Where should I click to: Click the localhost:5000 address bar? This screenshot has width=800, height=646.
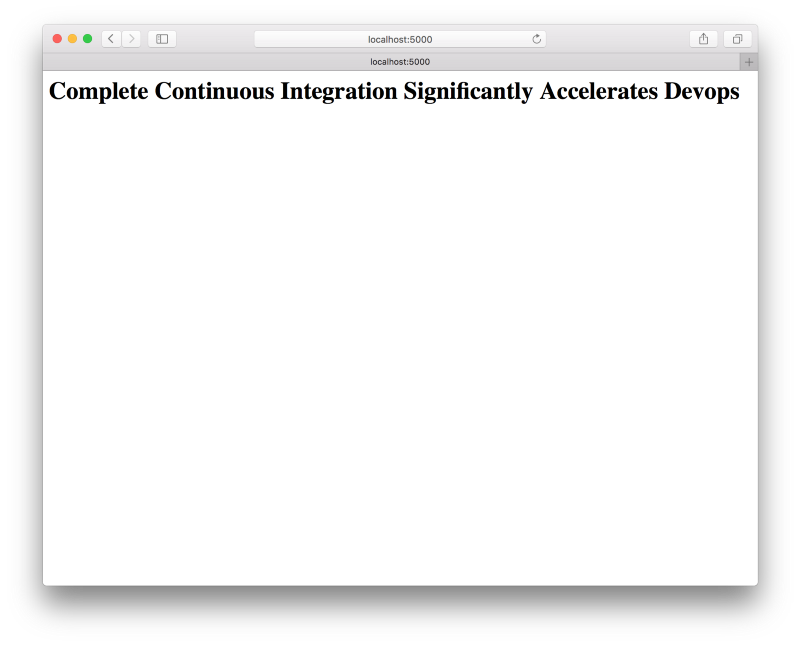(x=400, y=39)
